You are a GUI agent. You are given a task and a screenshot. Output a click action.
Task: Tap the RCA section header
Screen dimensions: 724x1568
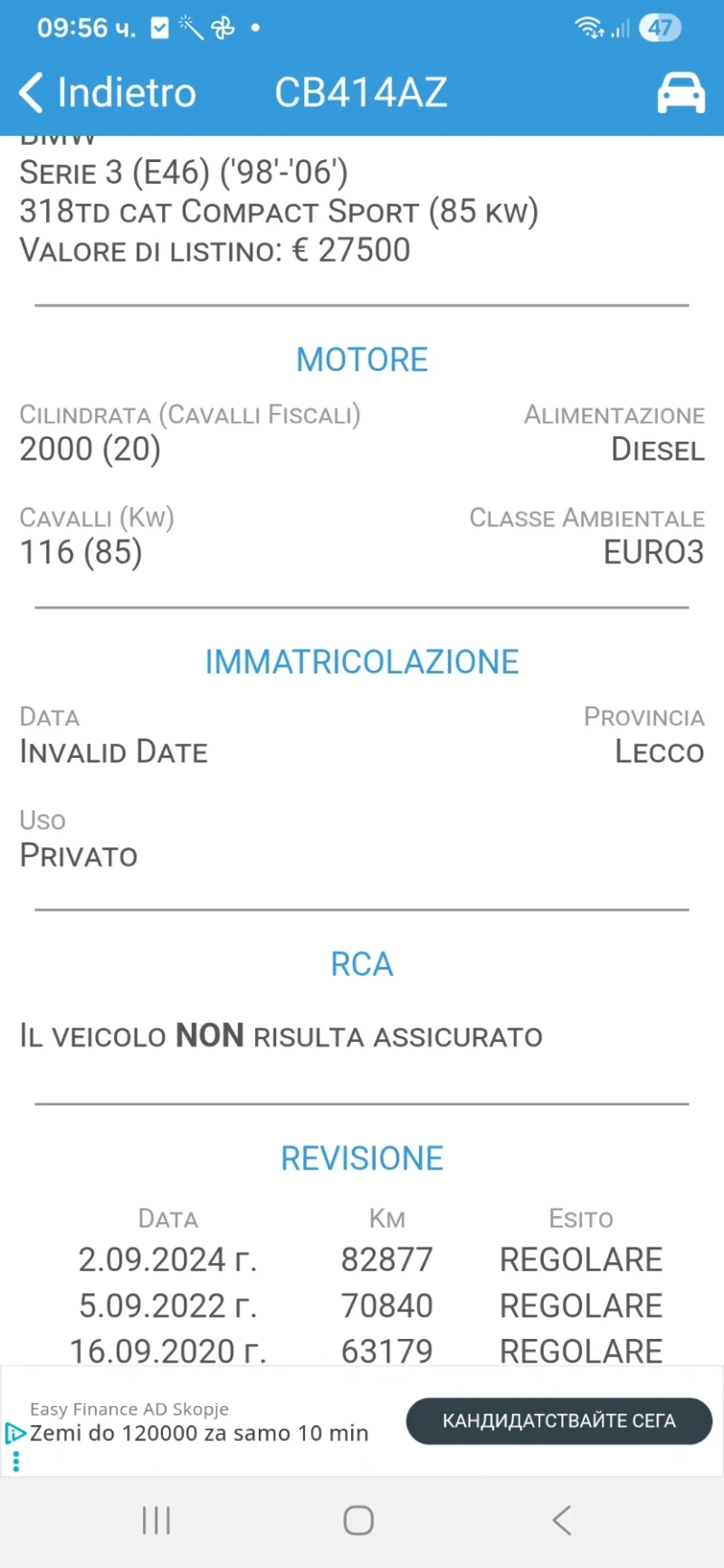tap(362, 964)
